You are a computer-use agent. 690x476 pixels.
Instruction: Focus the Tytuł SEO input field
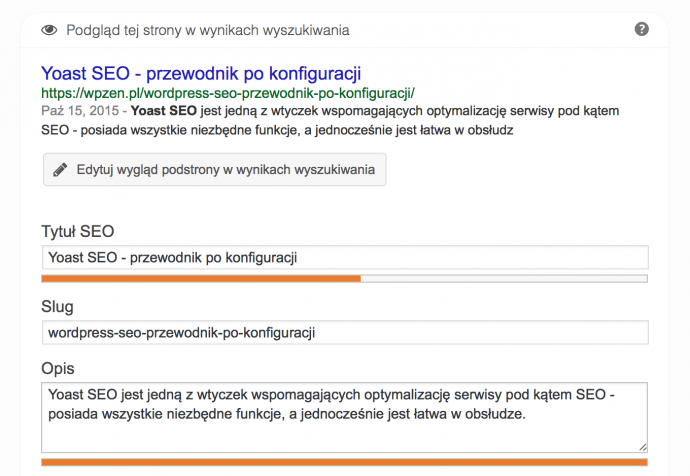[x=345, y=257]
